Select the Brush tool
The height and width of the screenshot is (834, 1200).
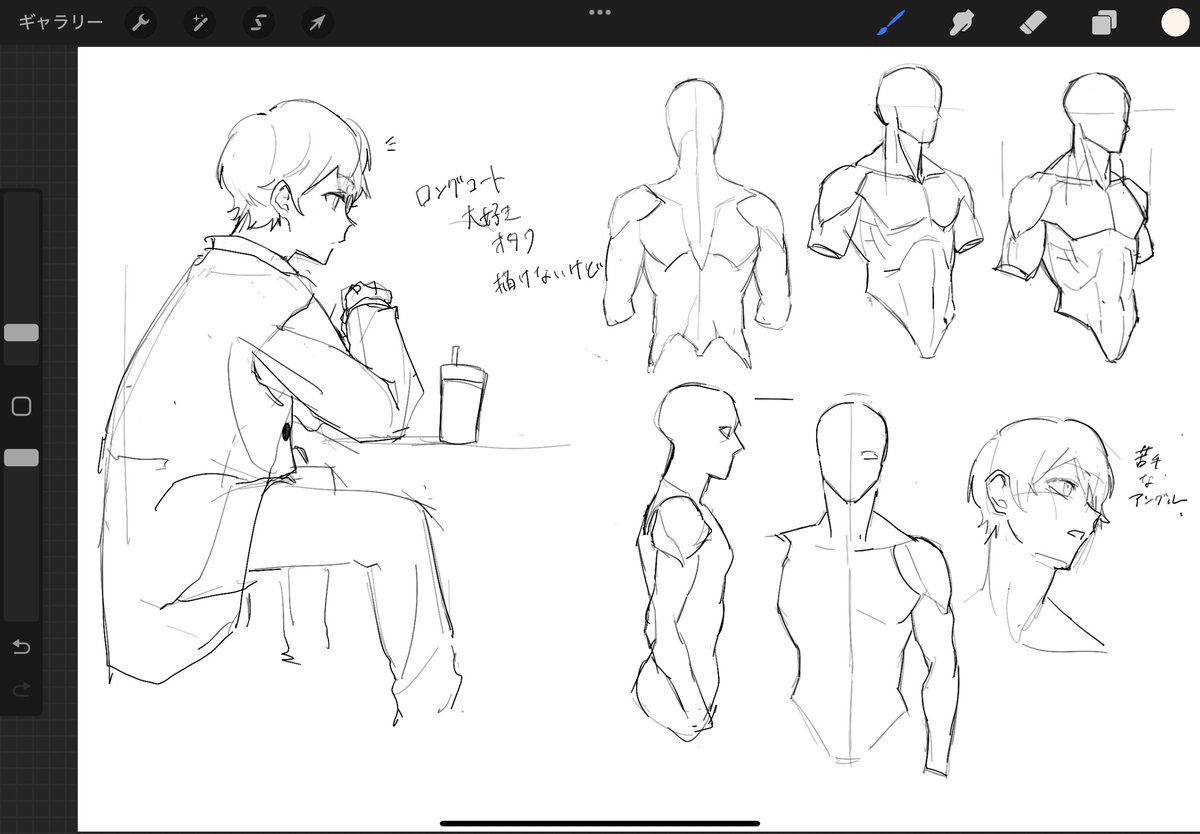890,22
